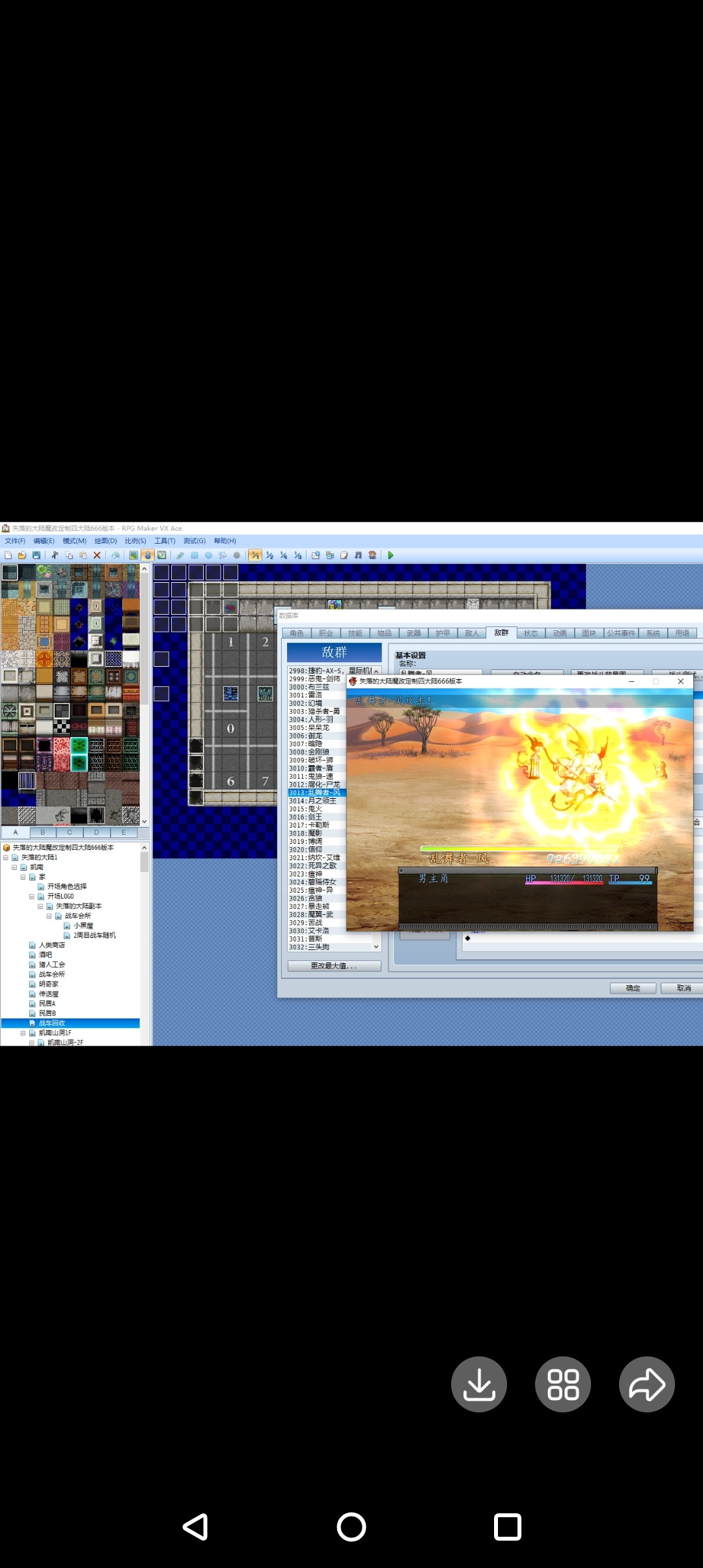Open the Sound Test music icon

358,555
